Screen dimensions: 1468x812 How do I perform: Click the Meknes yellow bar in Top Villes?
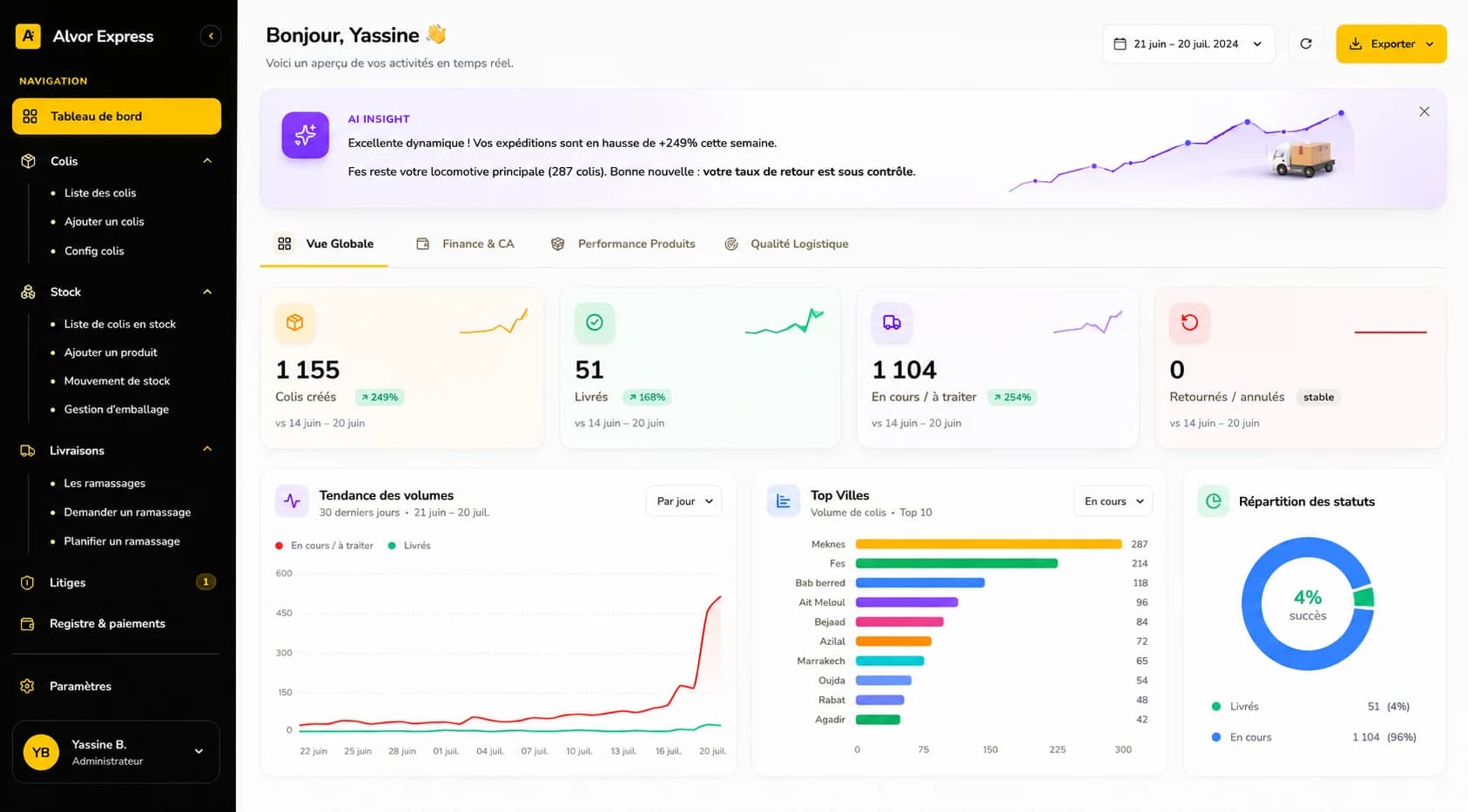click(988, 544)
